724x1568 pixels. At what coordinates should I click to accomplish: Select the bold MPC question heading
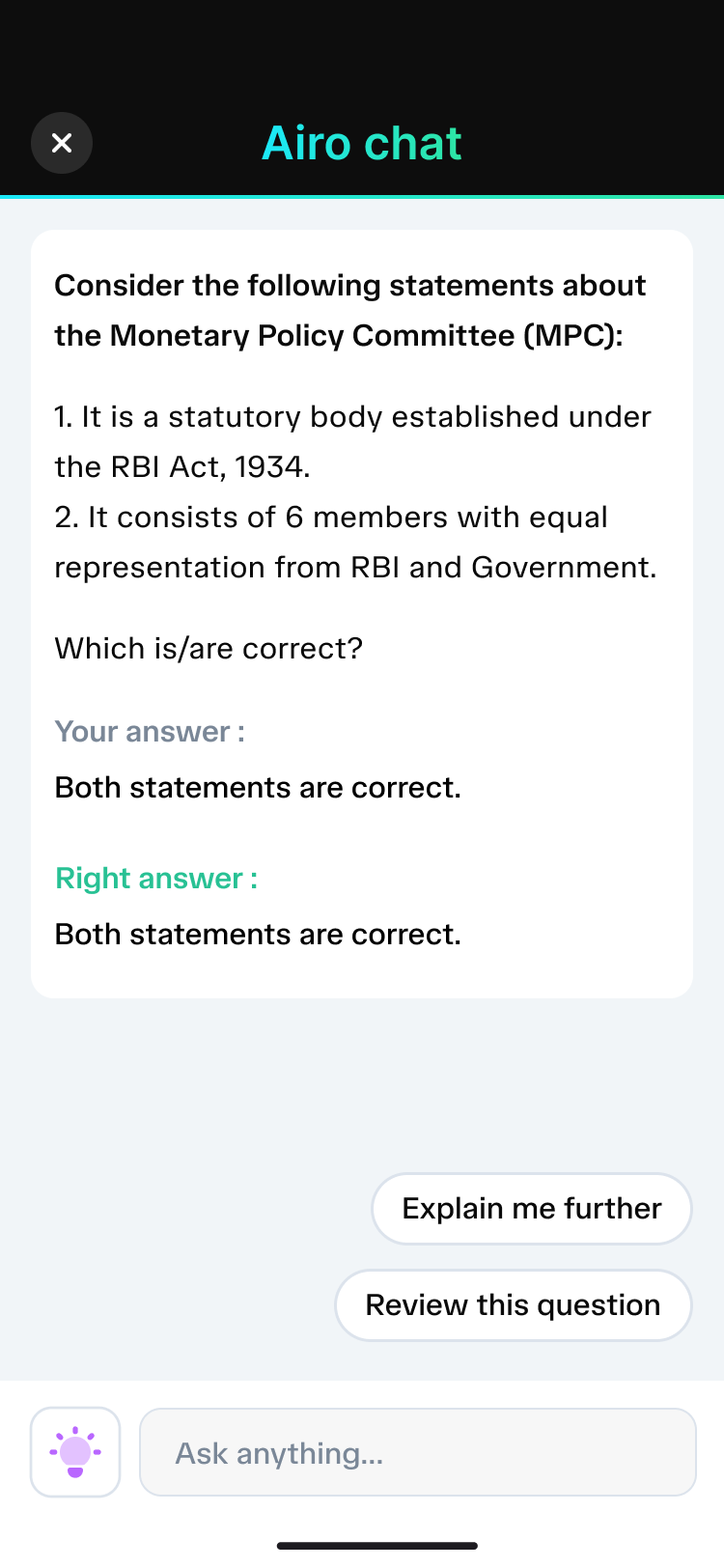coord(349,310)
